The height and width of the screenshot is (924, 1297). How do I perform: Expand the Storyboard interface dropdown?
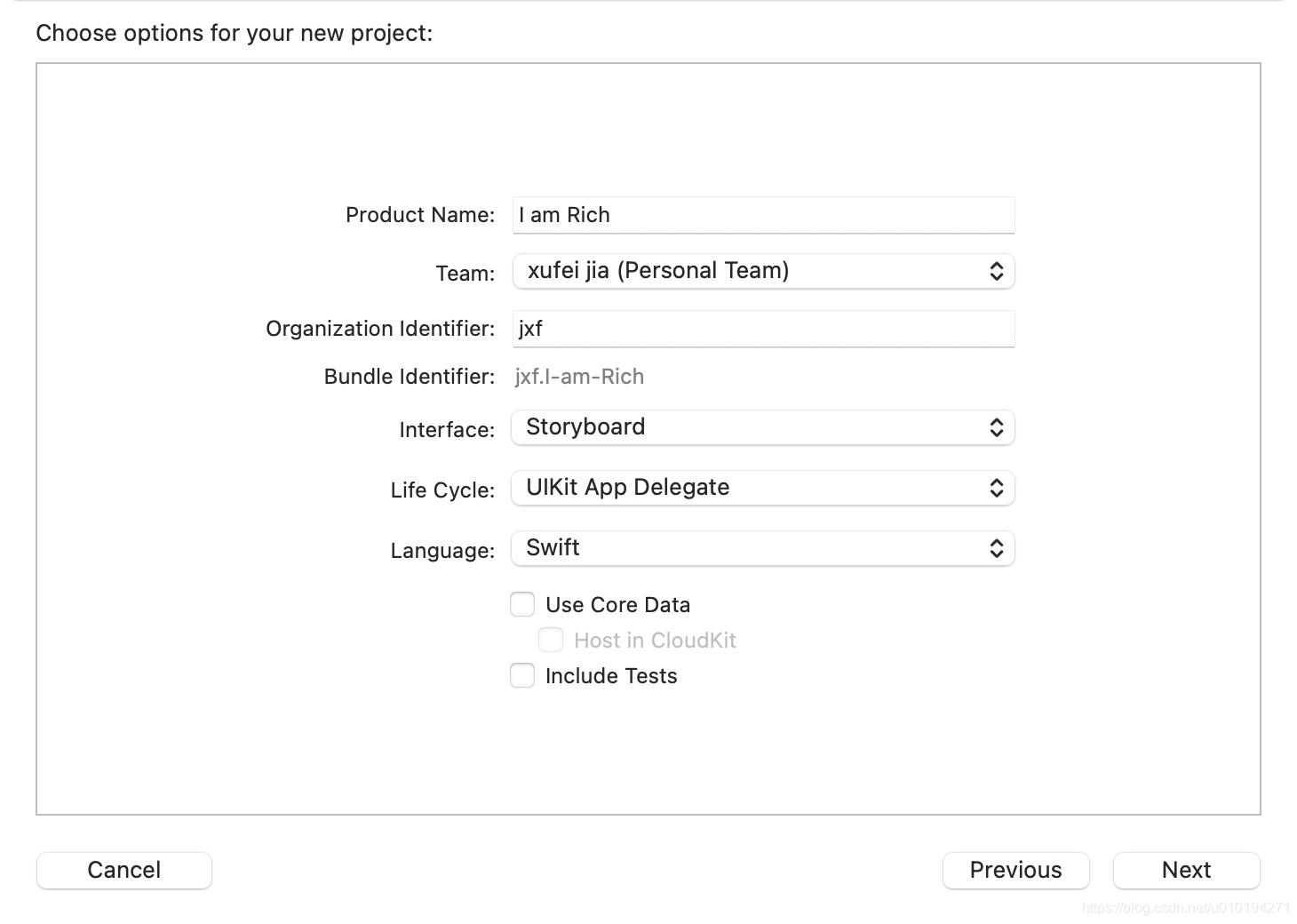(762, 427)
